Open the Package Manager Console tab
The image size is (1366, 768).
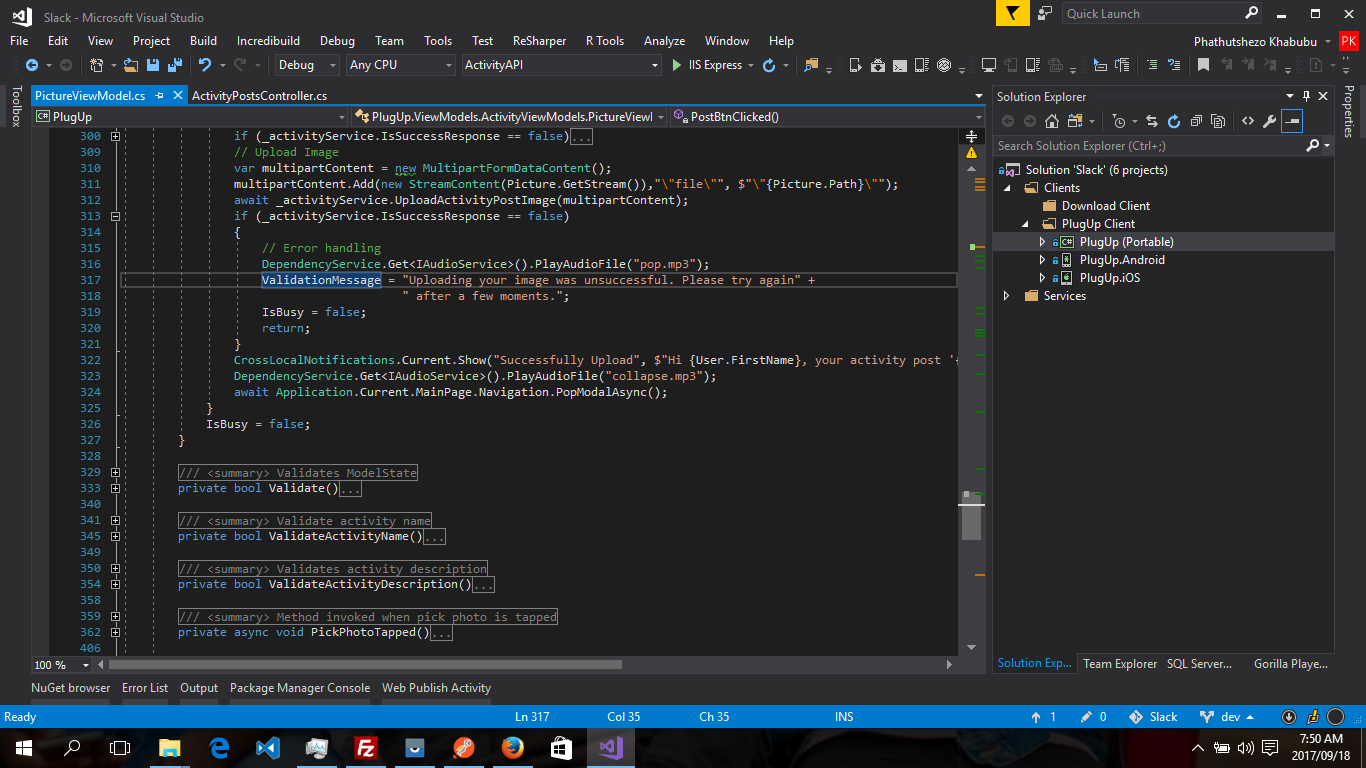click(300, 688)
